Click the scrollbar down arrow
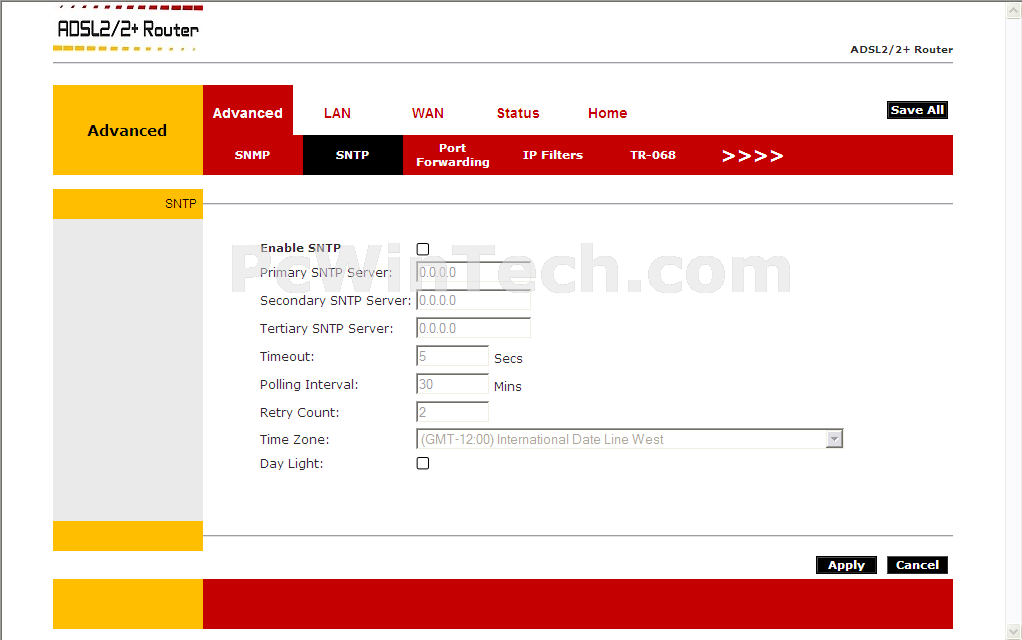 (1014, 632)
